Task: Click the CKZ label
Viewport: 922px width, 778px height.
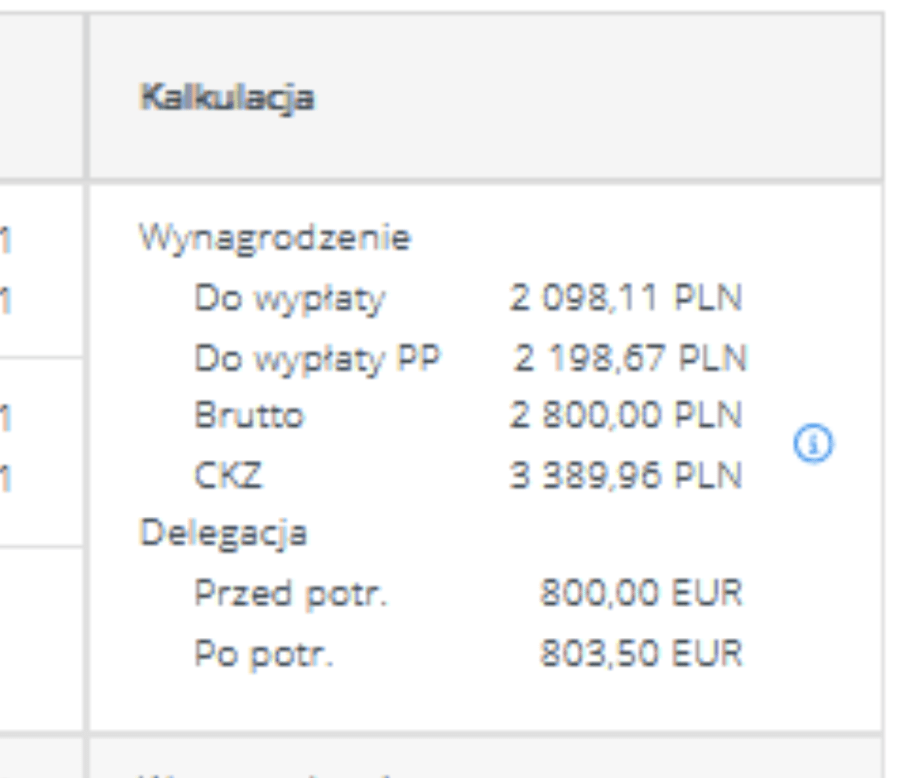Action: coord(228,475)
